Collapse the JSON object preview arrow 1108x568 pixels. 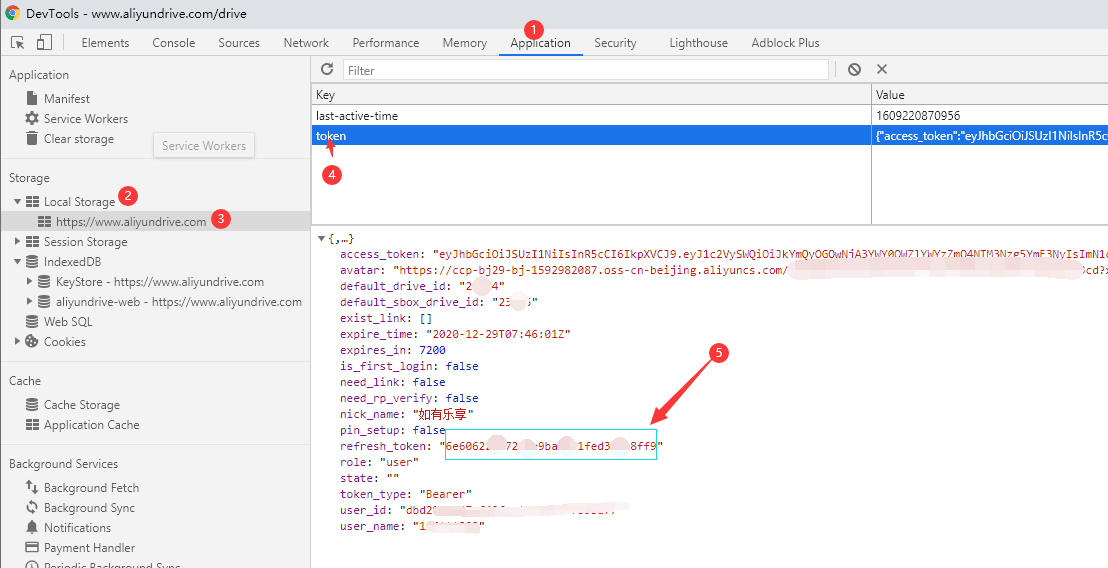tap(320, 239)
